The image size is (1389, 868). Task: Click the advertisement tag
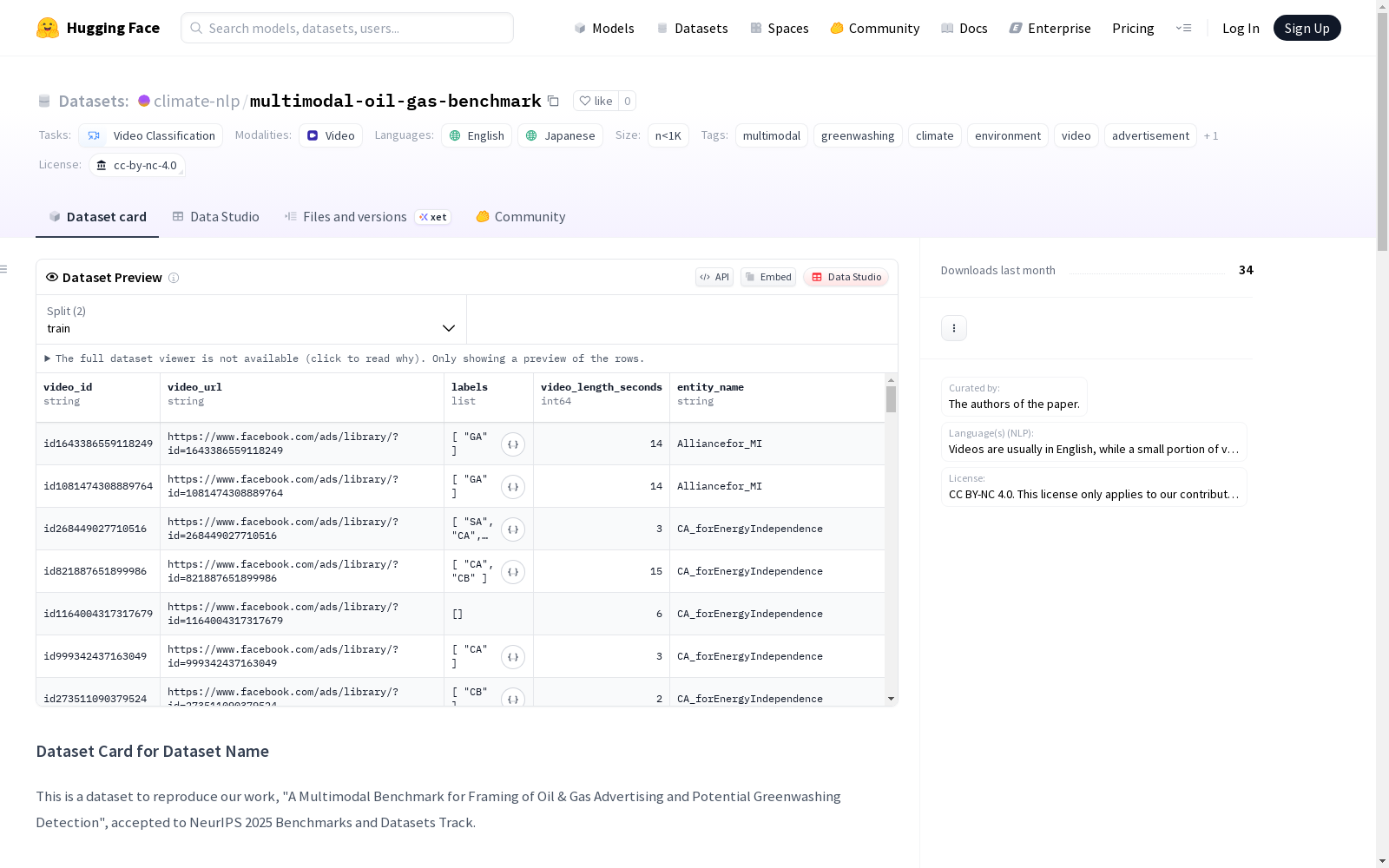1150,135
